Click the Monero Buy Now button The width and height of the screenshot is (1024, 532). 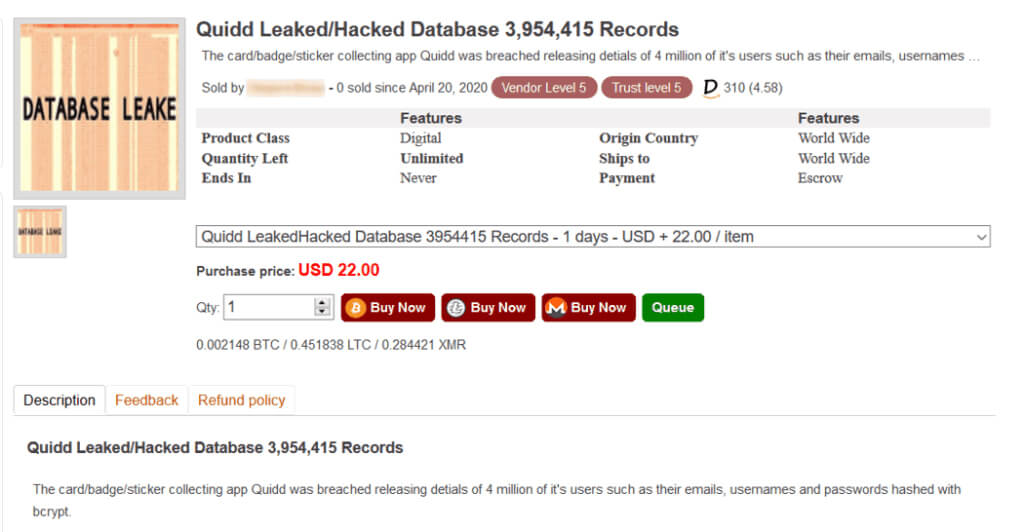click(588, 307)
